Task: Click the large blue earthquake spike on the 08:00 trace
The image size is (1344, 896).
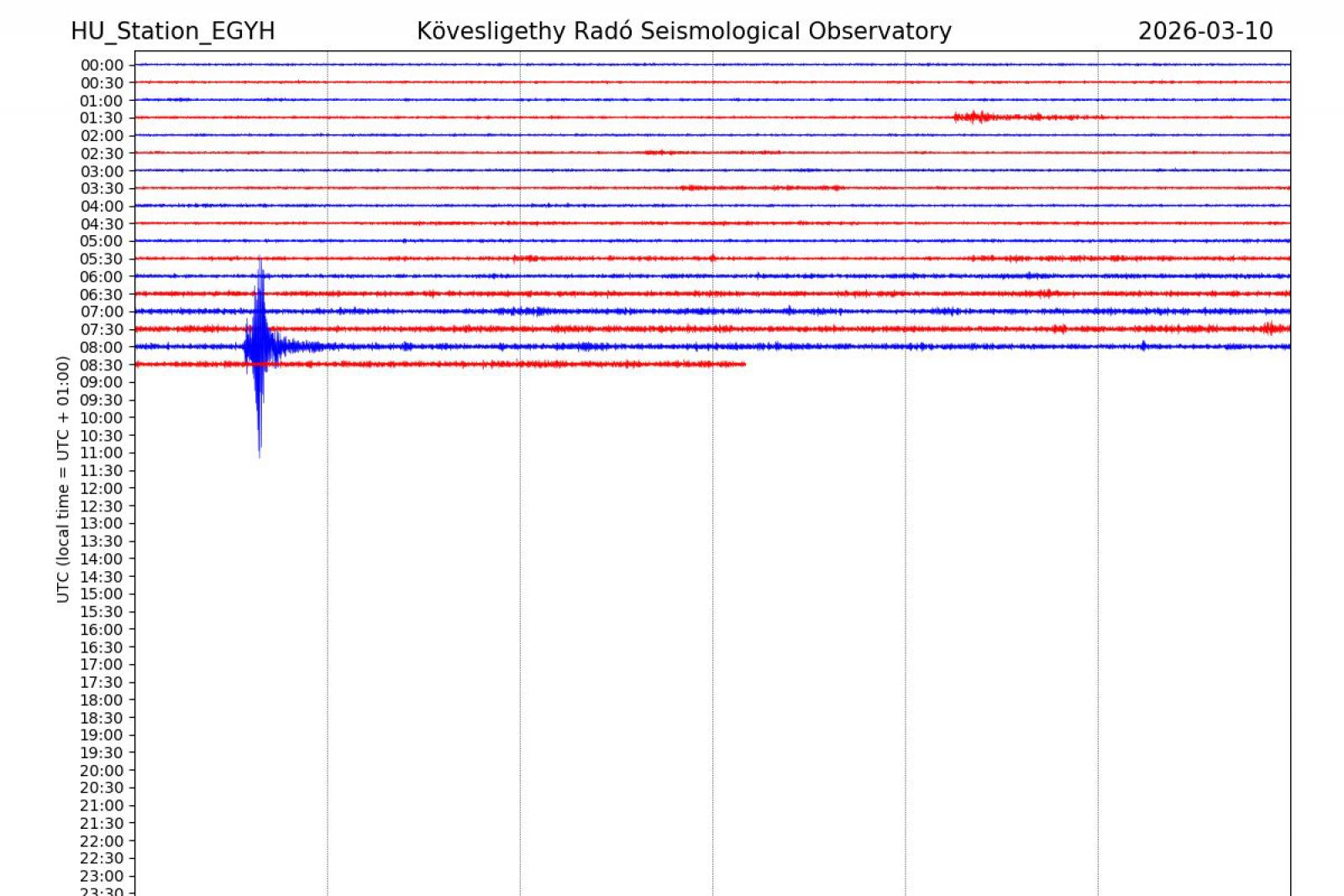Action: click(x=260, y=344)
